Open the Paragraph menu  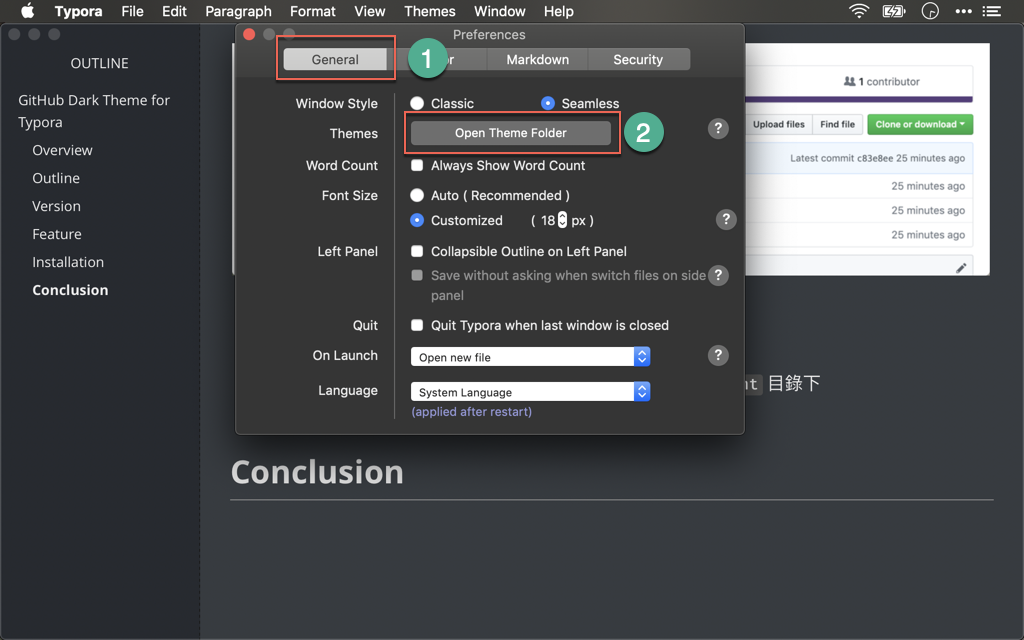tap(238, 11)
